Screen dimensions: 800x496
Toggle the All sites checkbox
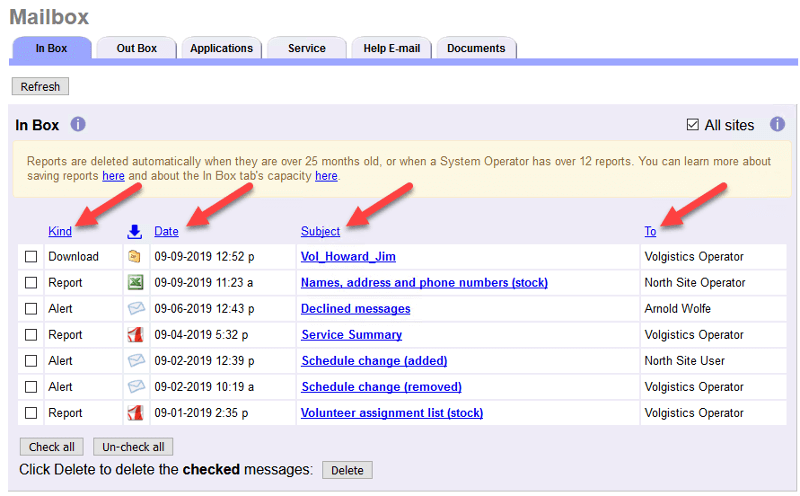(693, 125)
